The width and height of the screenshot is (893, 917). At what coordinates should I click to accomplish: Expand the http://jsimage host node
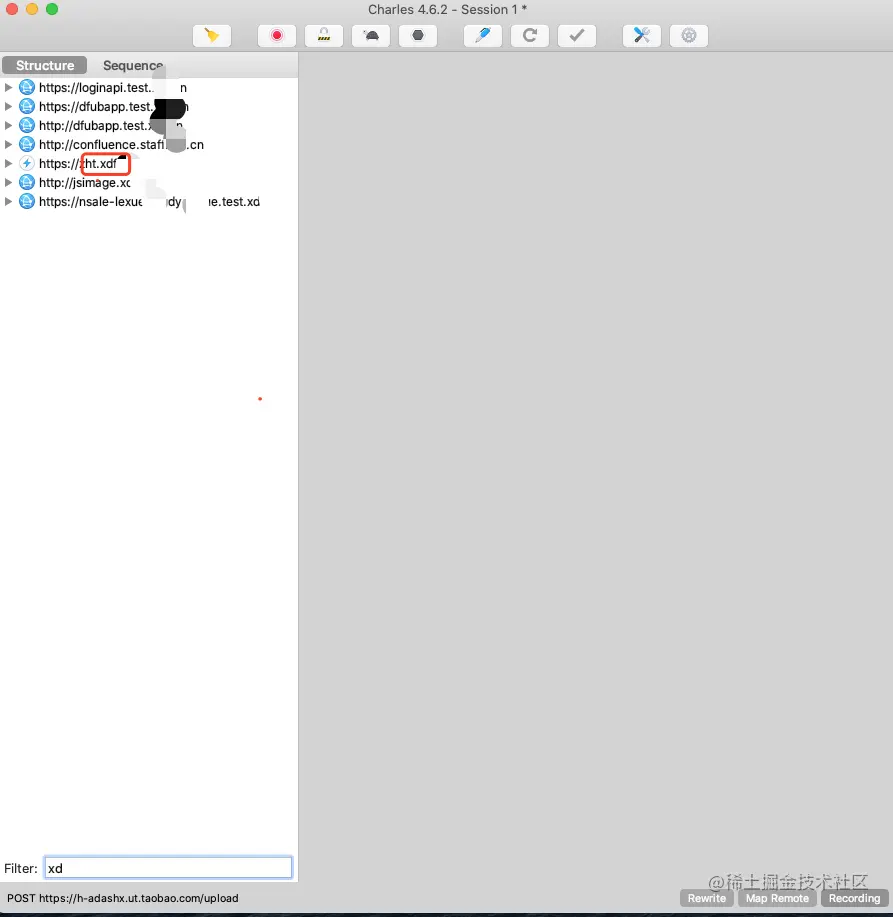8,182
